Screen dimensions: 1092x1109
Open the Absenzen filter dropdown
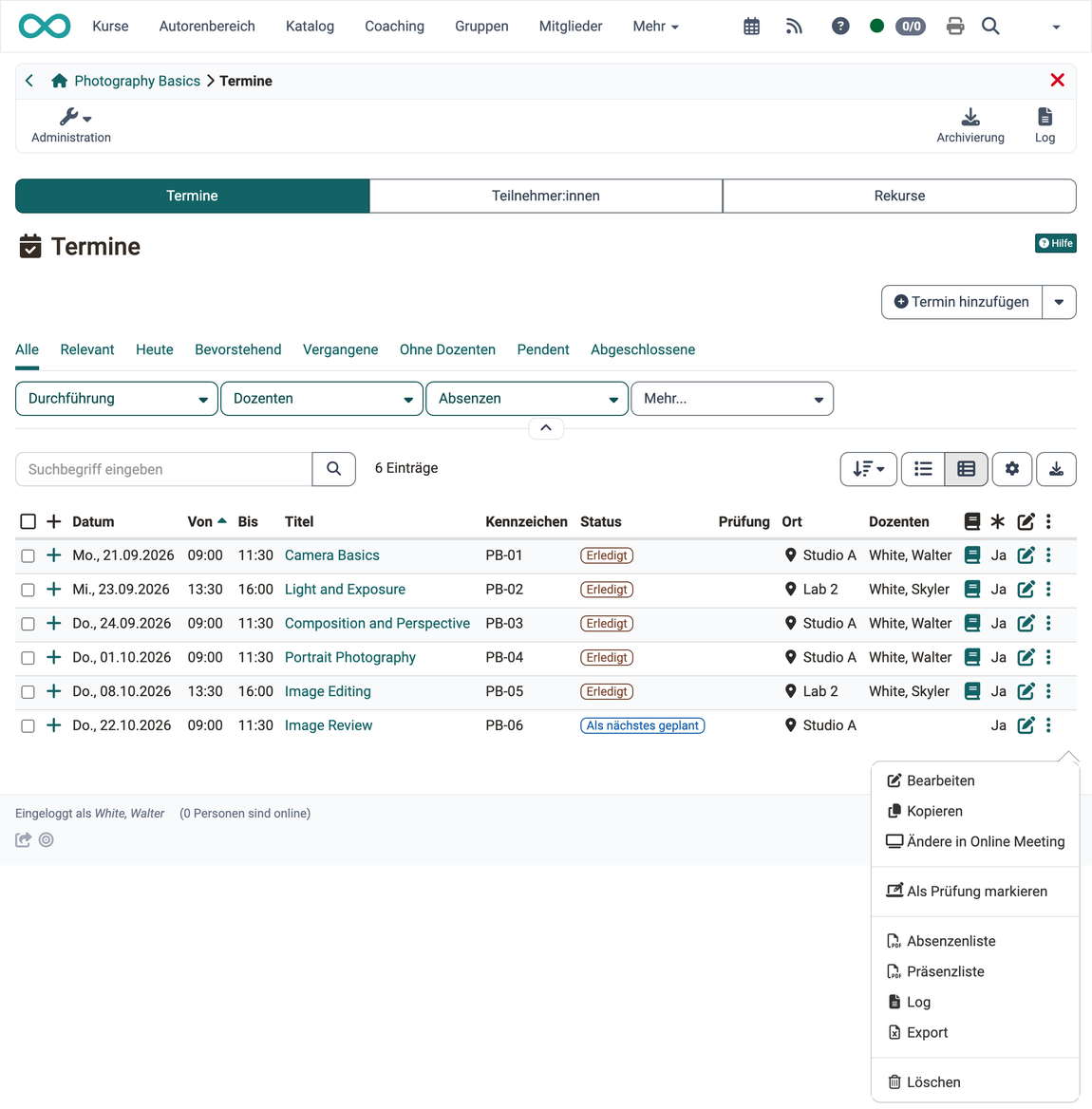coord(527,399)
